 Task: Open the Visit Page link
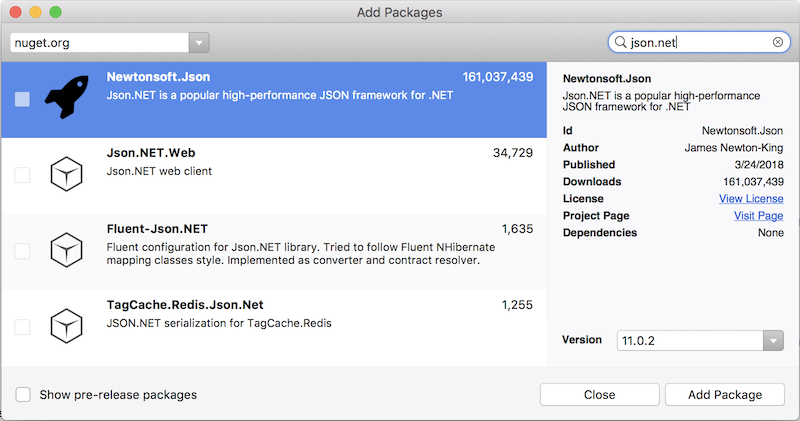coord(759,215)
